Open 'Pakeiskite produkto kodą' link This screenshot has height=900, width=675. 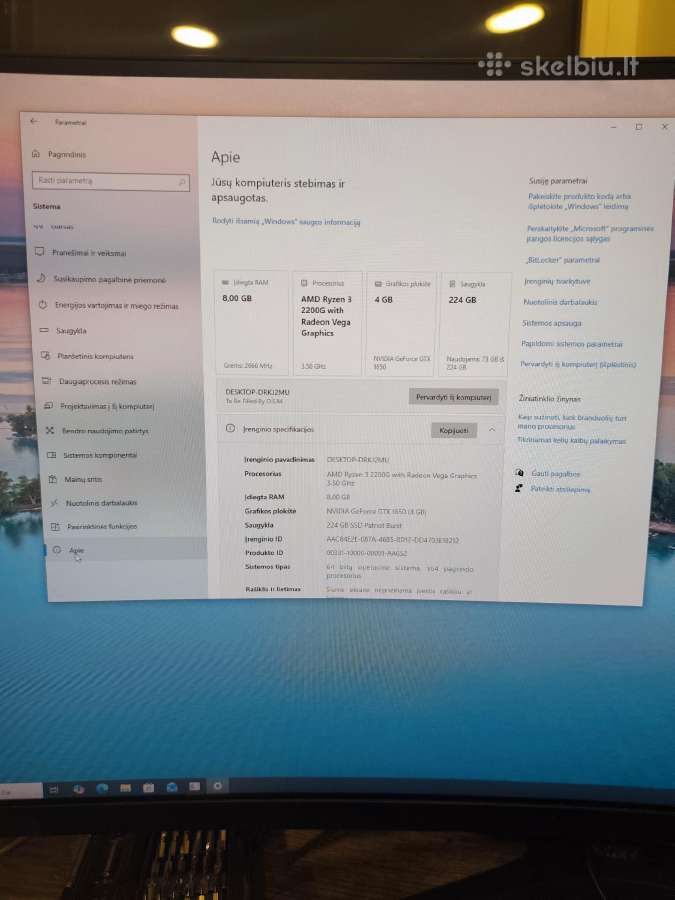coord(579,201)
